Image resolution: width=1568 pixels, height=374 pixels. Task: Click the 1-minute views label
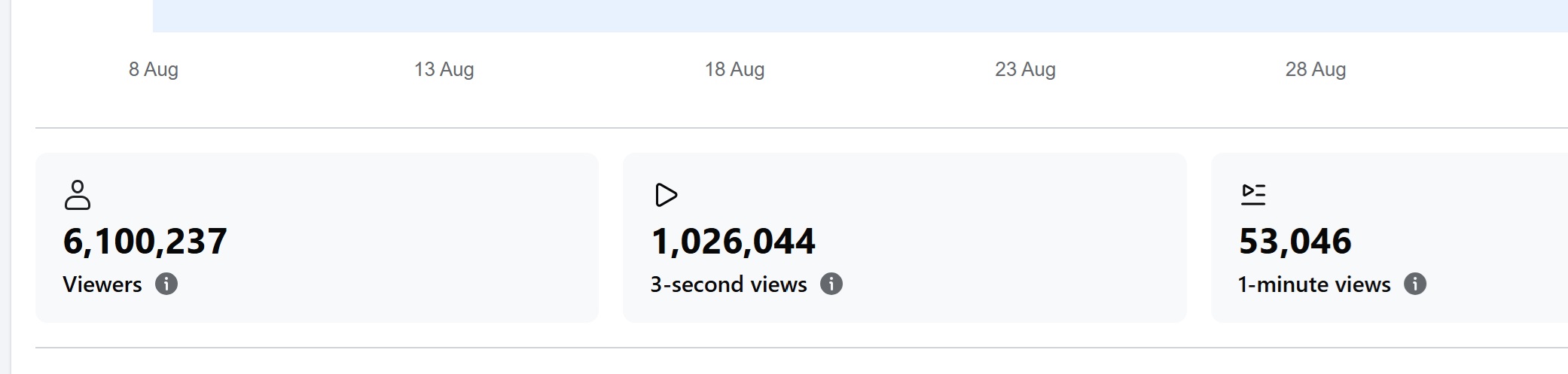click(x=1314, y=284)
